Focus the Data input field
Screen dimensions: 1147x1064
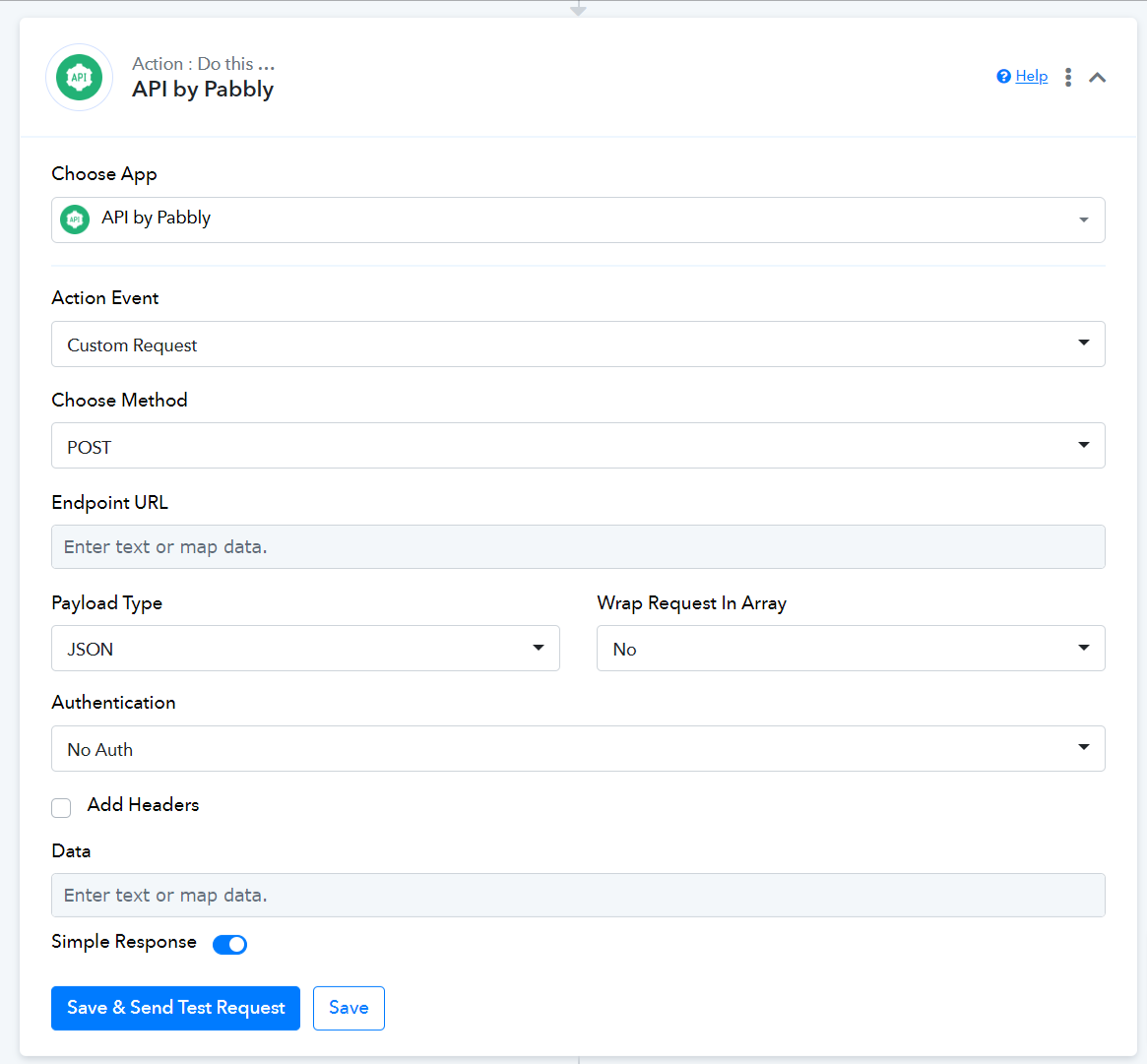pos(578,895)
